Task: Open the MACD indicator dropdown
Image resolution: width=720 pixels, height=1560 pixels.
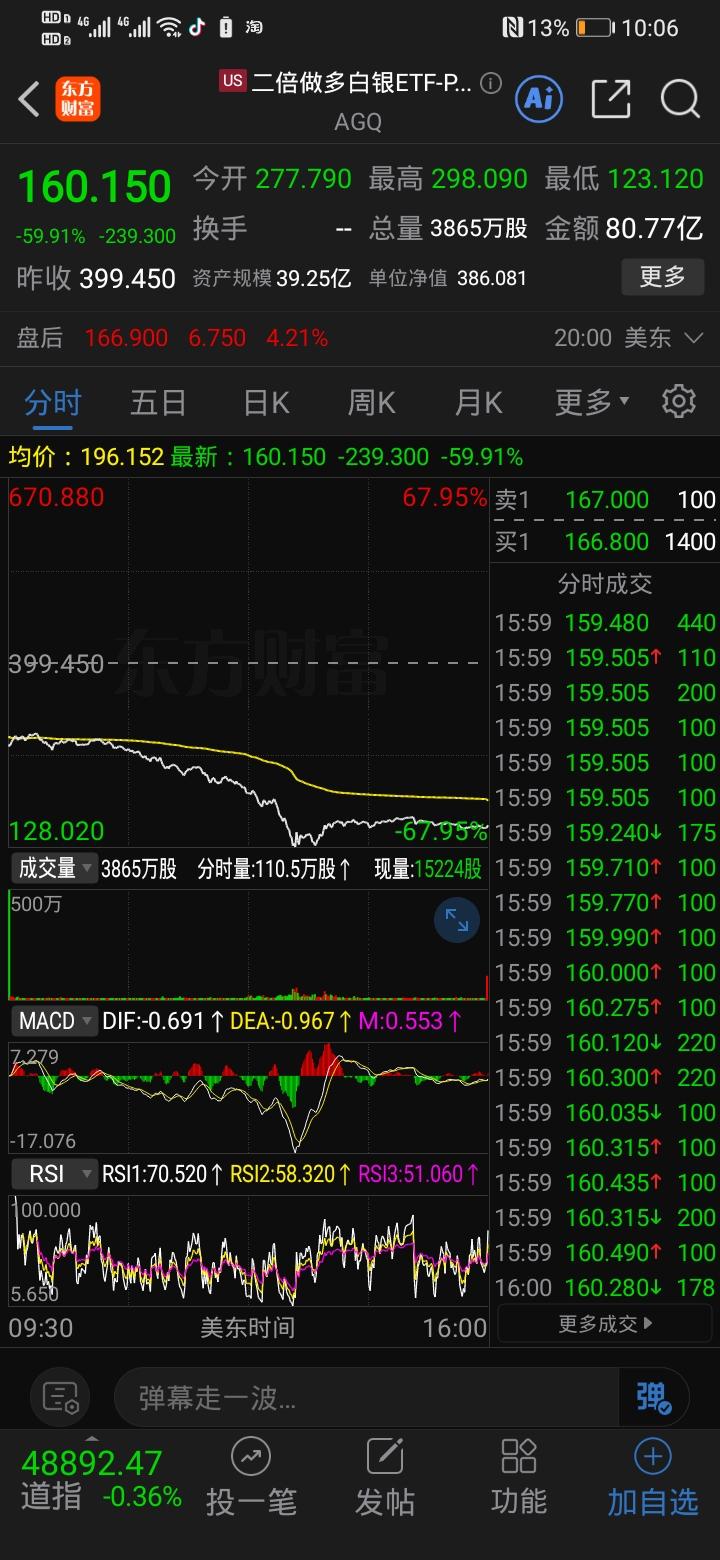Action: (54, 1021)
